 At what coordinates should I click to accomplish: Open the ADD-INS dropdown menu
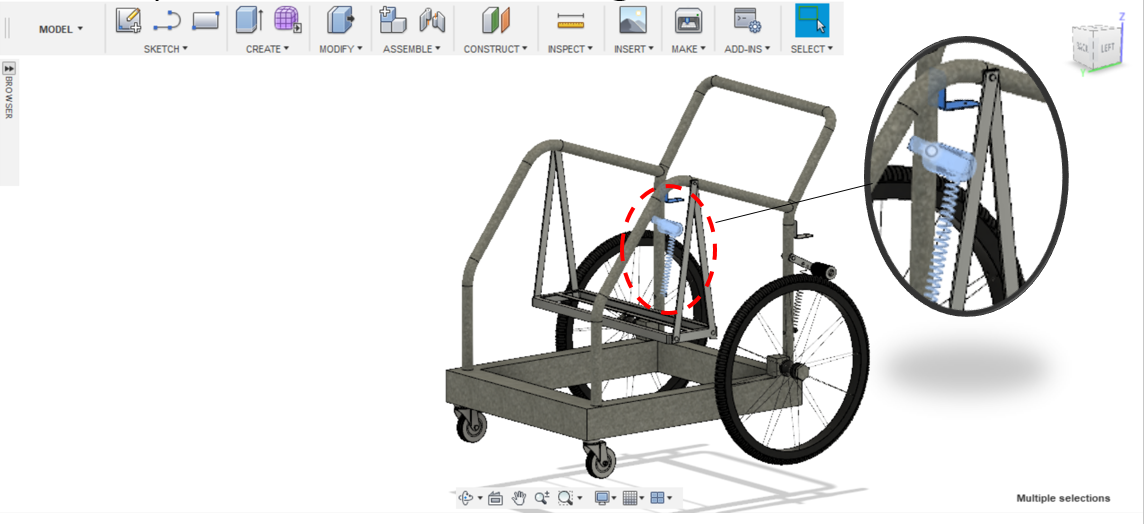(x=747, y=49)
